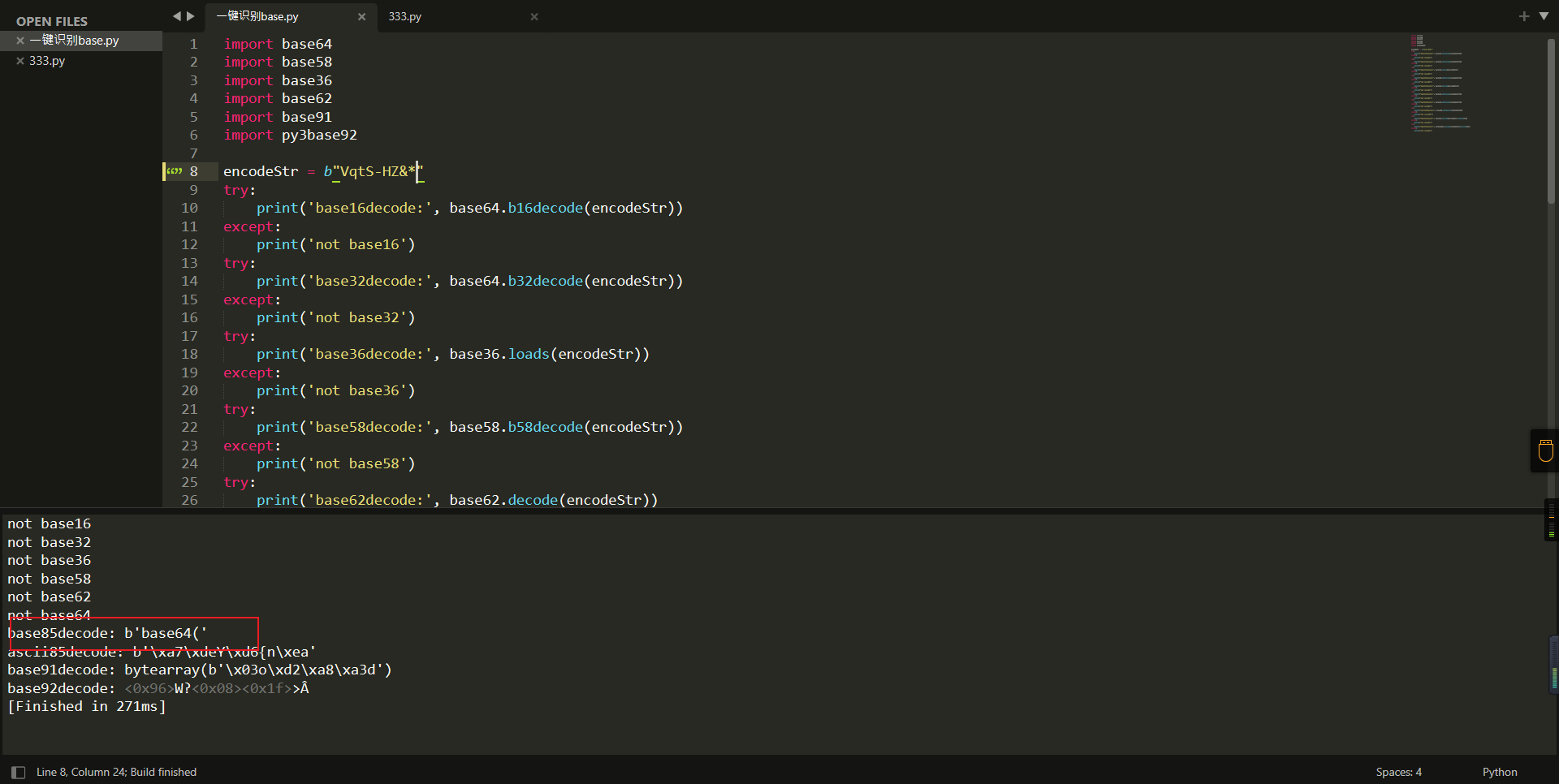Toggle the side bar via status bar icon
The height and width of the screenshot is (784, 1559).
click(x=18, y=773)
